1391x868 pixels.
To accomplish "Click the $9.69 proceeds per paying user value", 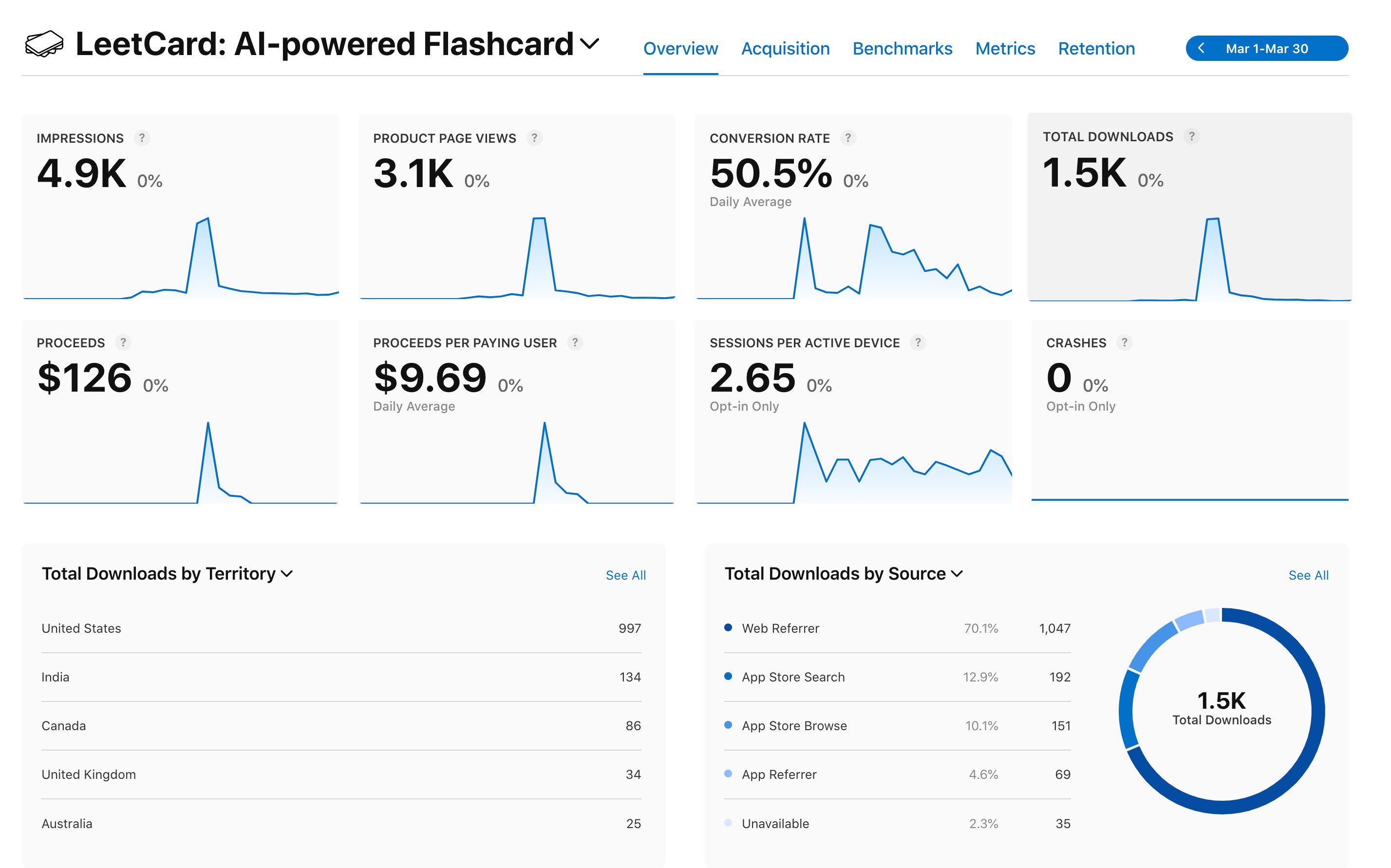I will pyautogui.click(x=430, y=378).
